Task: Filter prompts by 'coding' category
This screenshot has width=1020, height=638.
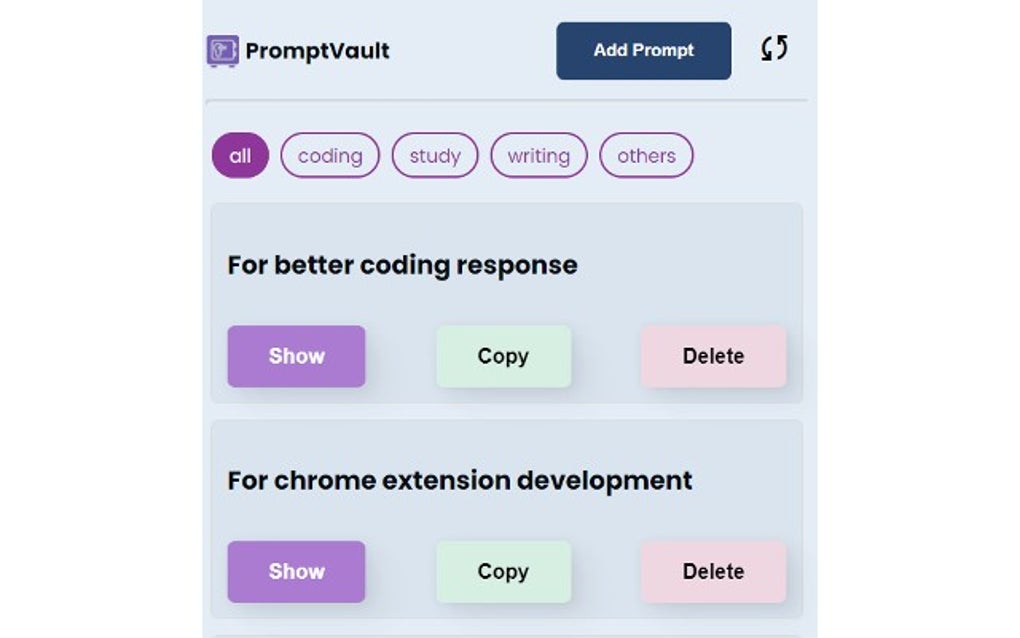Action: pyautogui.click(x=330, y=156)
